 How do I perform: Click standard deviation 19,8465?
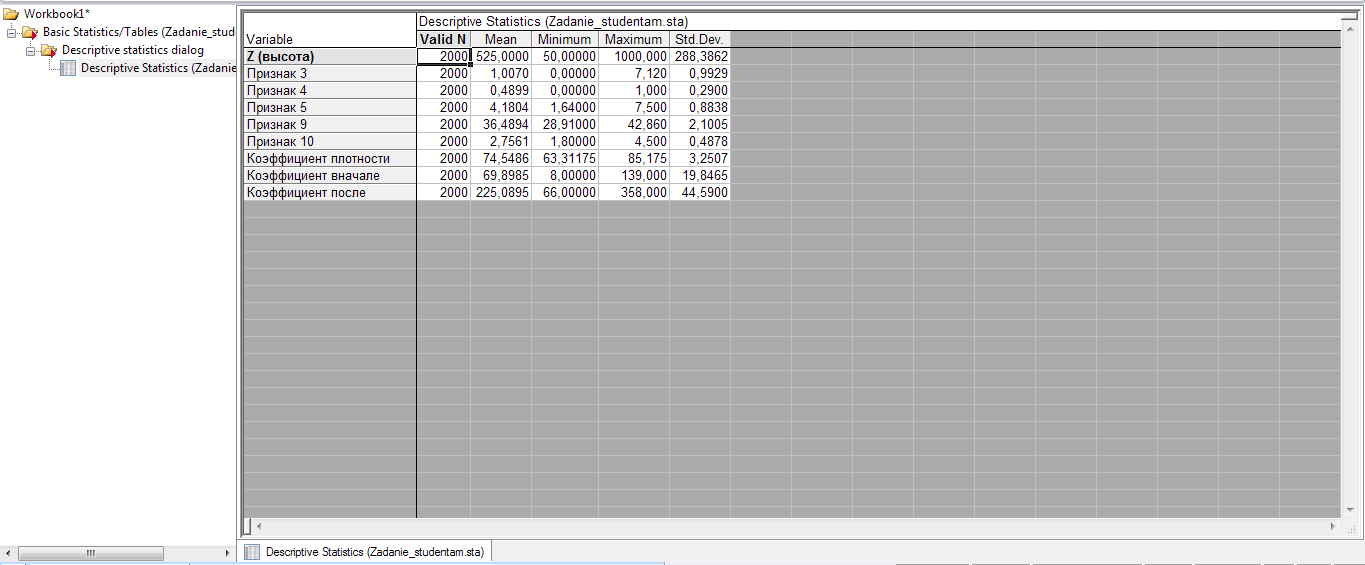click(700, 176)
